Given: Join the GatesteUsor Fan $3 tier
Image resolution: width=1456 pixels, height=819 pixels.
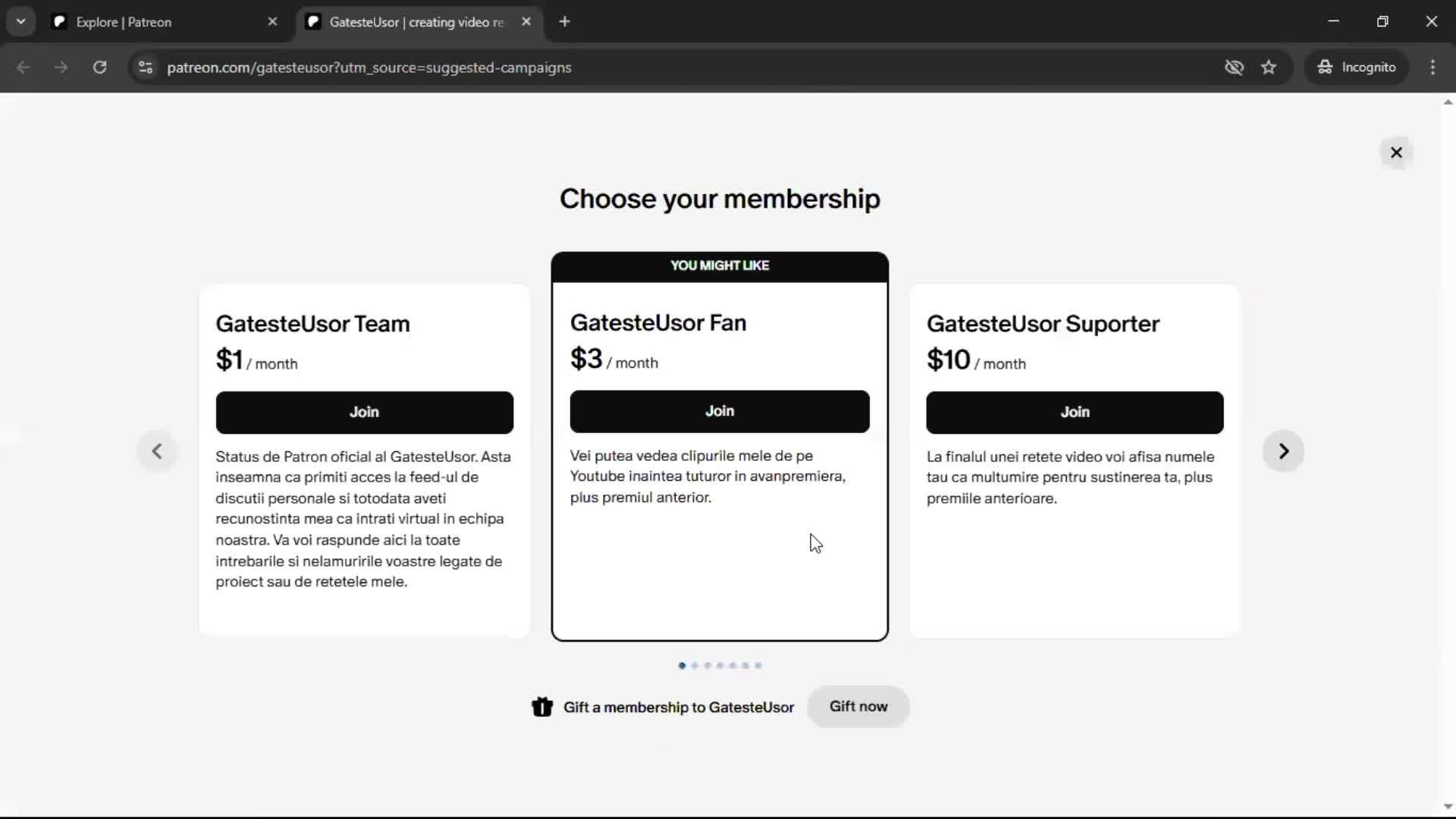Looking at the screenshot, I should (720, 411).
